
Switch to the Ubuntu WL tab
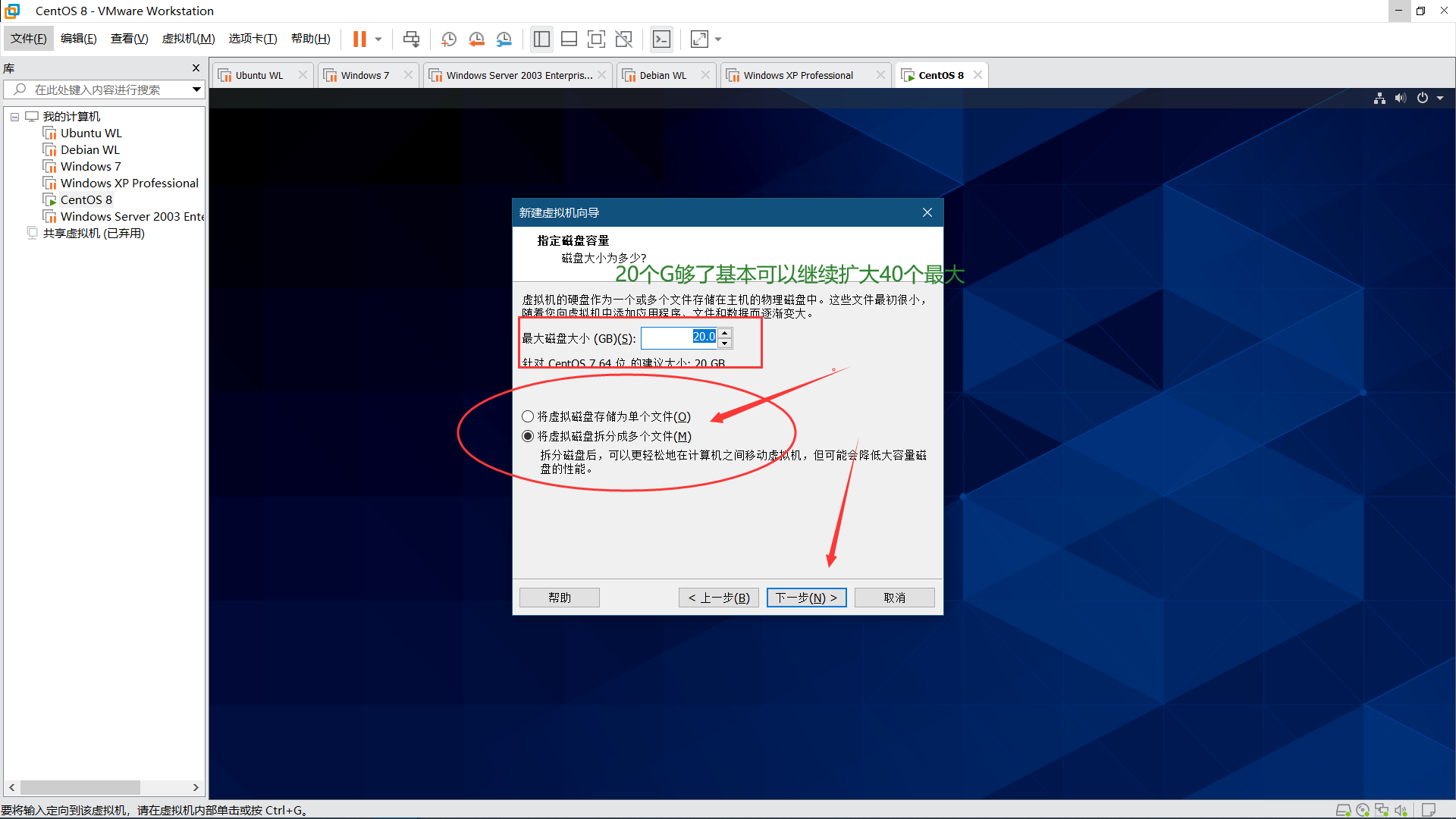click(259, 75)
